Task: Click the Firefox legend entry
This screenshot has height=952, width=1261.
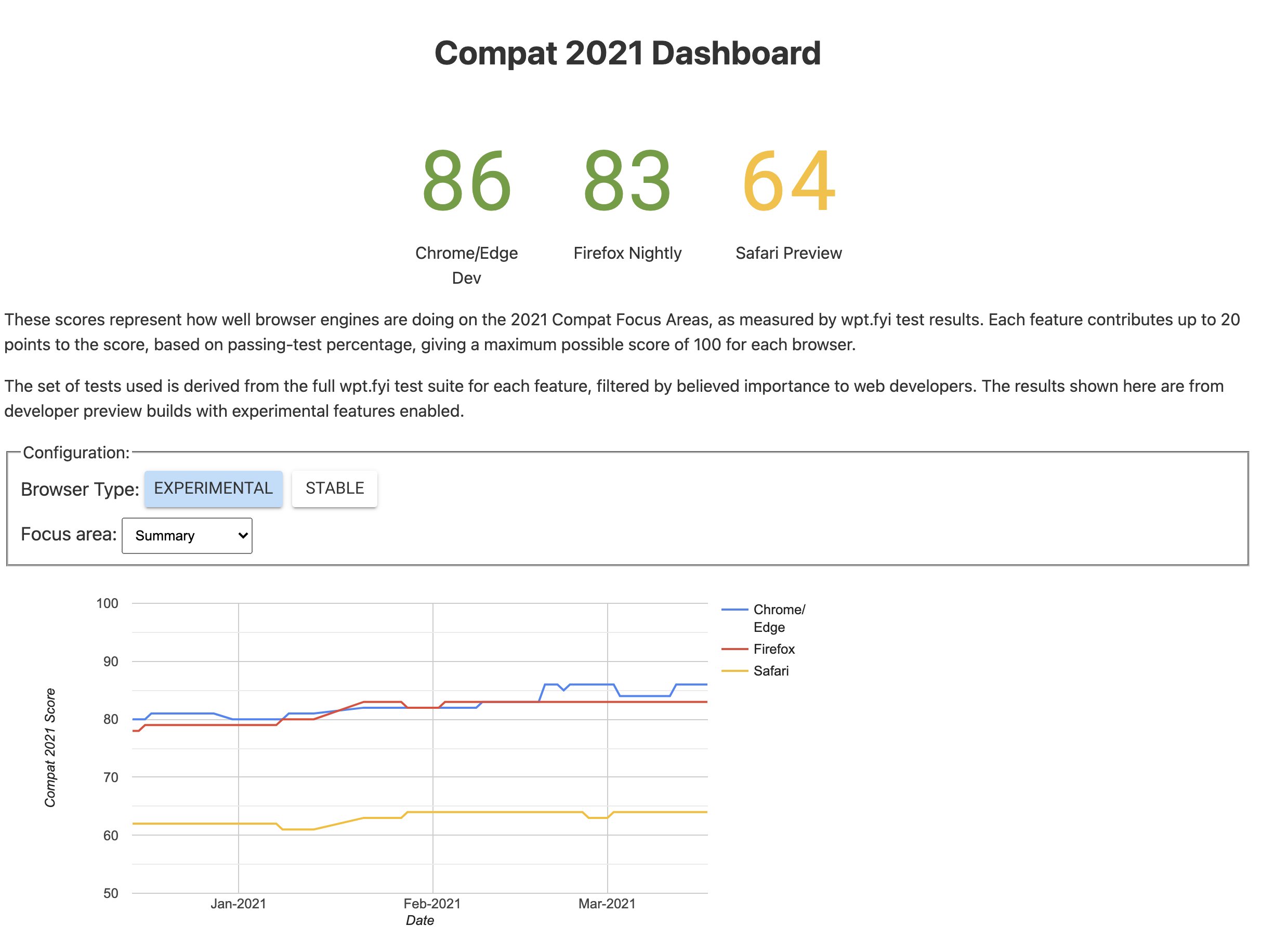Action: coord(758,649)
